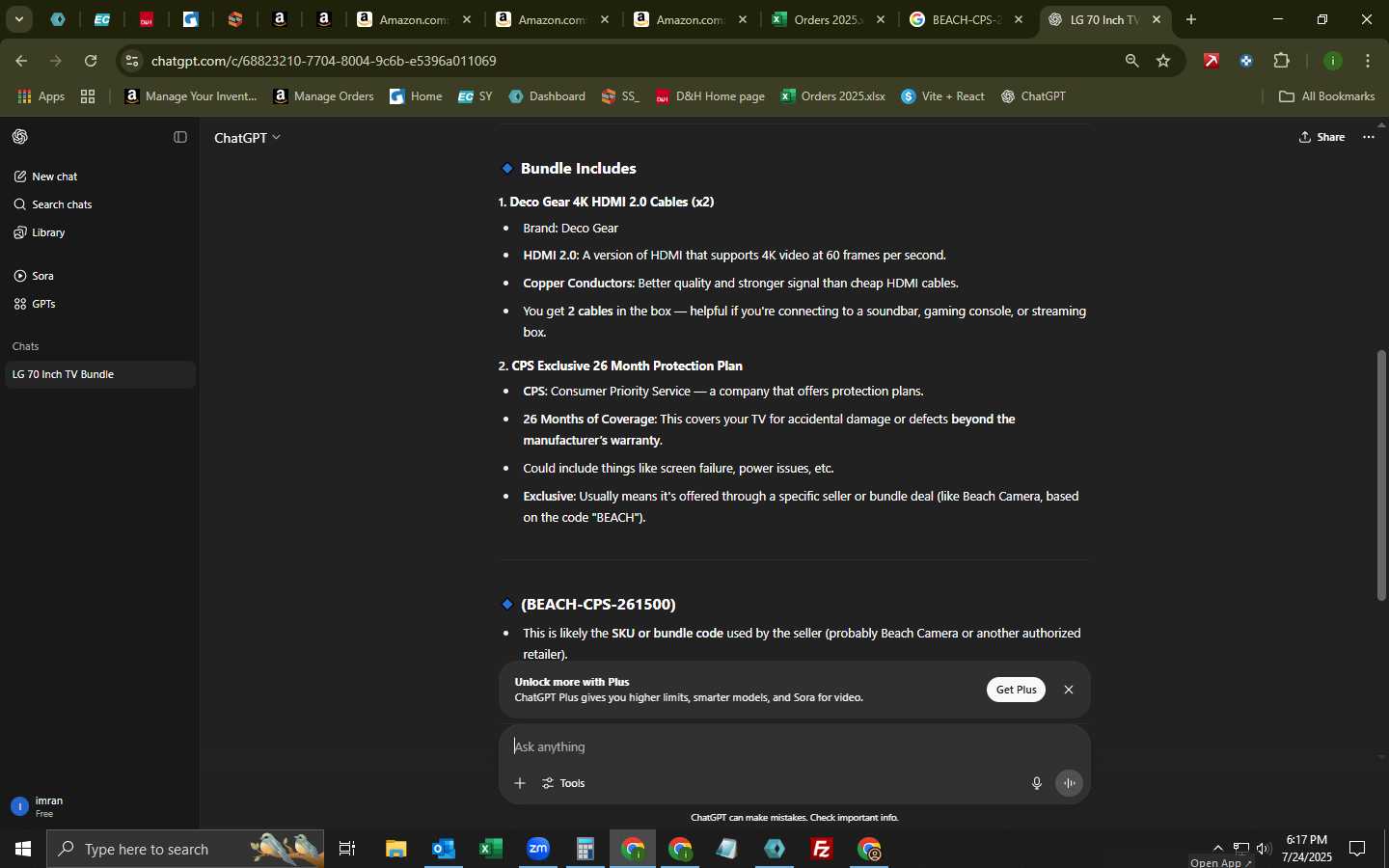Open the Vite + React bookmark
This screenshot has height=868, width=1389.
point(943,96)
